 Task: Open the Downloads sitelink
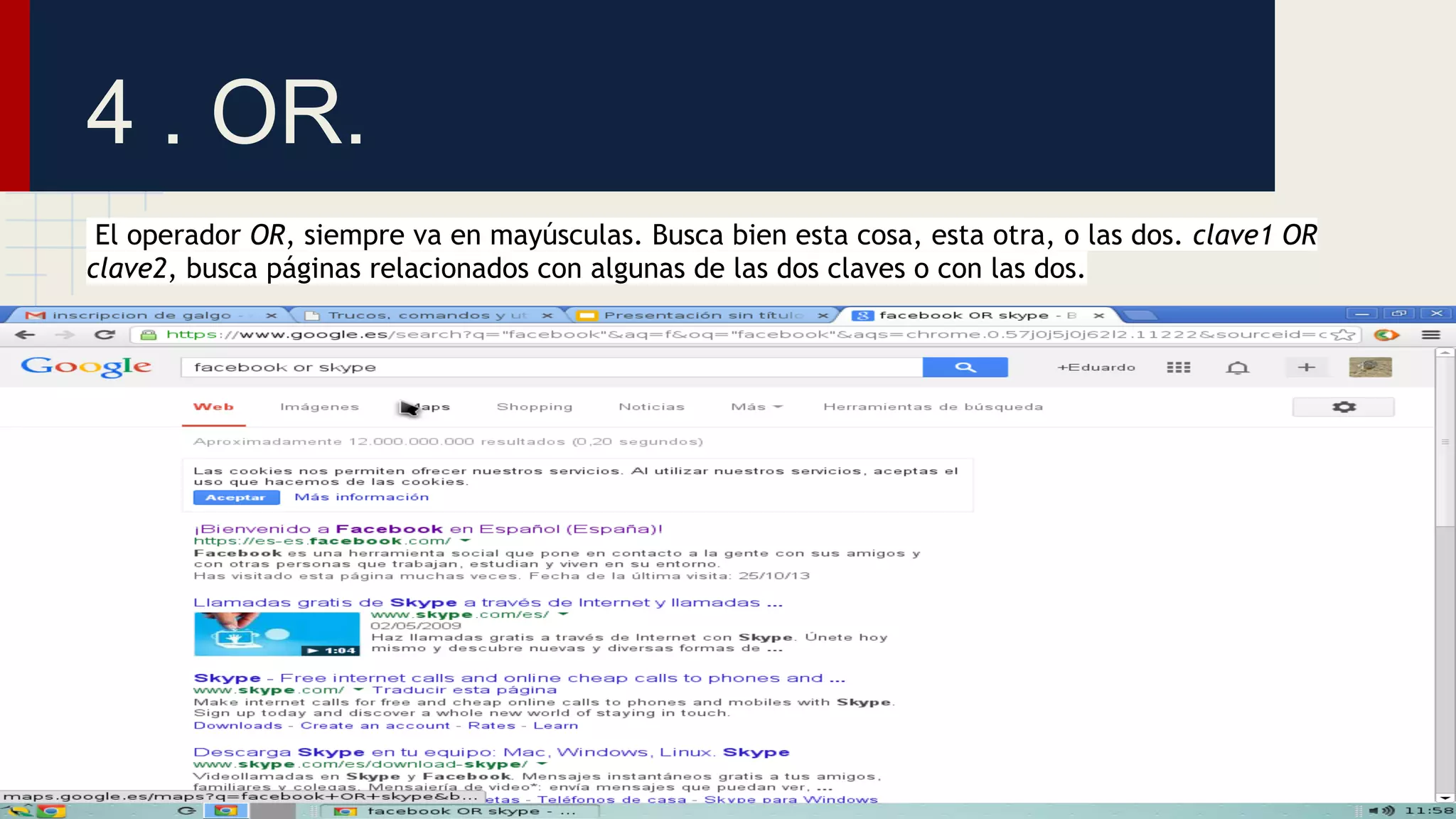(237, 725)
